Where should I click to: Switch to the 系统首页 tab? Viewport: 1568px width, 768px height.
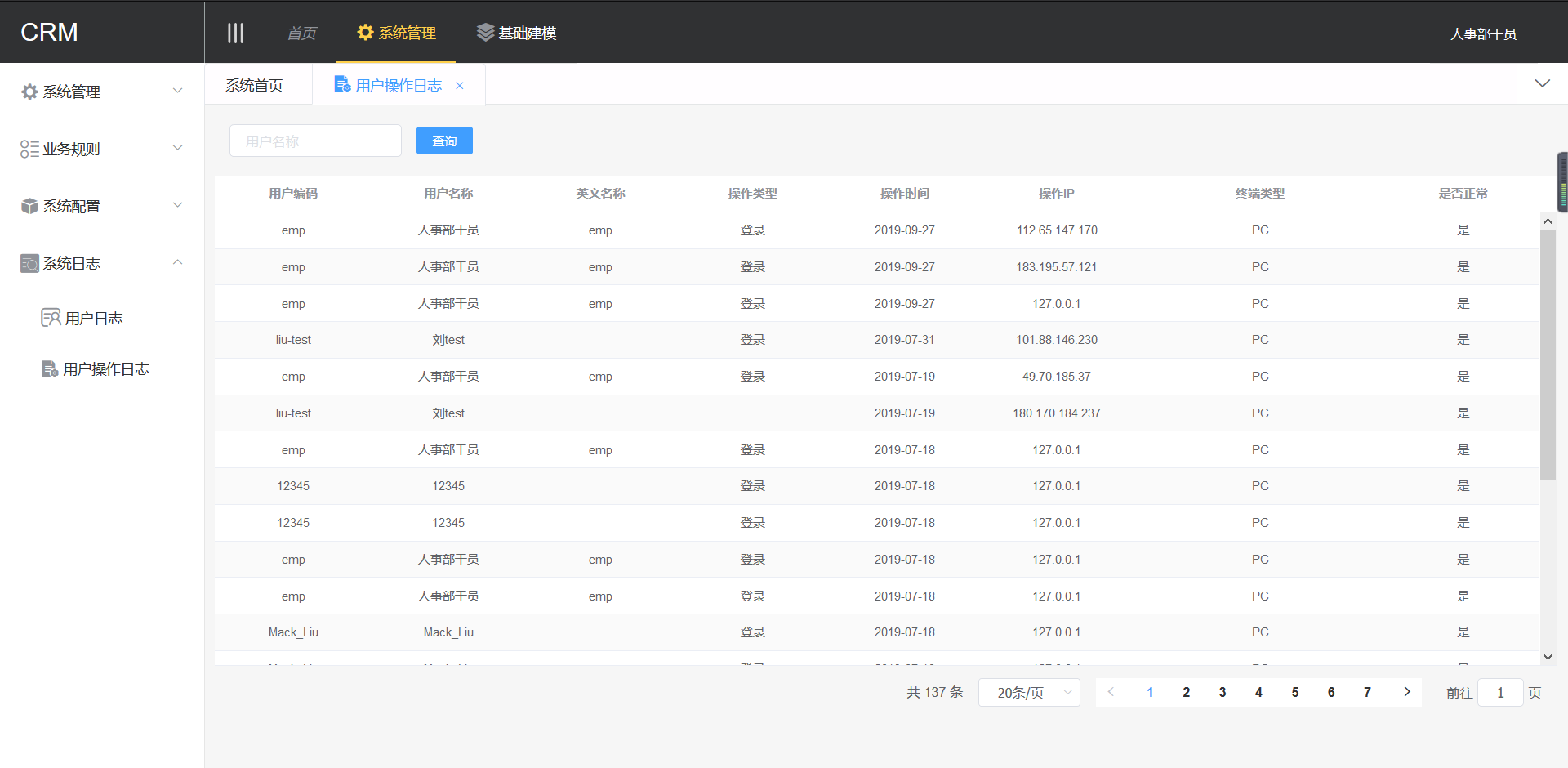coord(255,86)
